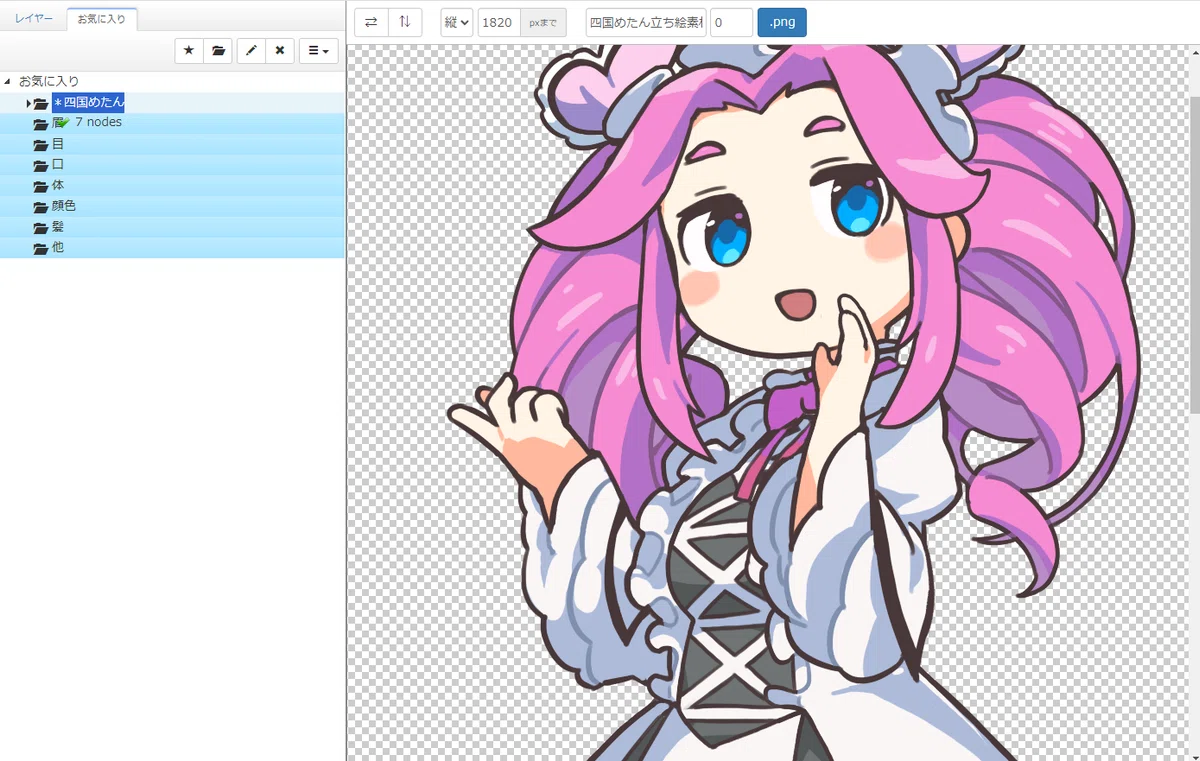Click the X delete button
Screen dimensions: 1200x761
280,50
